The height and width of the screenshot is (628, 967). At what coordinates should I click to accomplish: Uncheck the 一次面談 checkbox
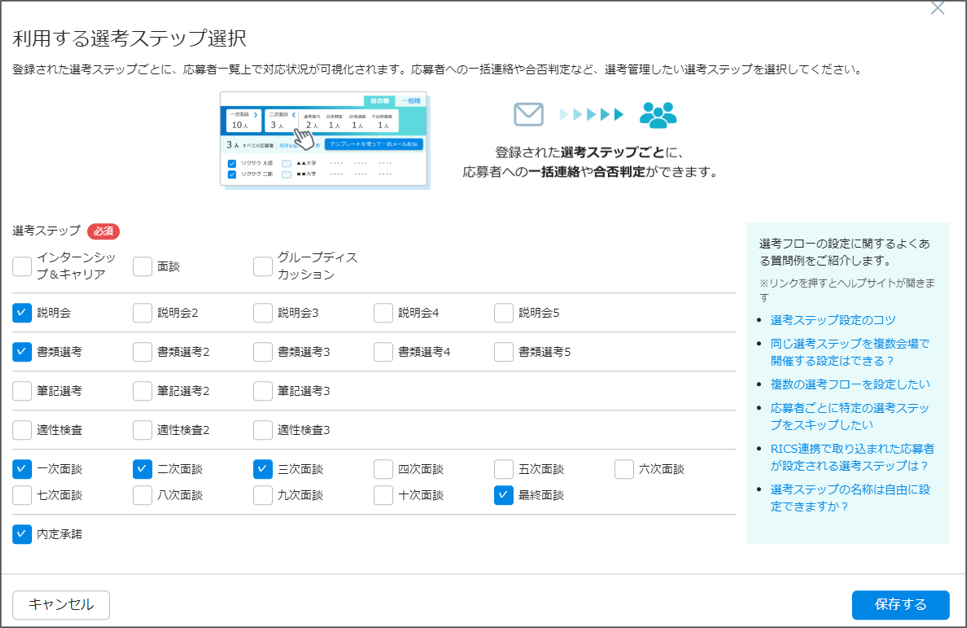click(22, 469)
